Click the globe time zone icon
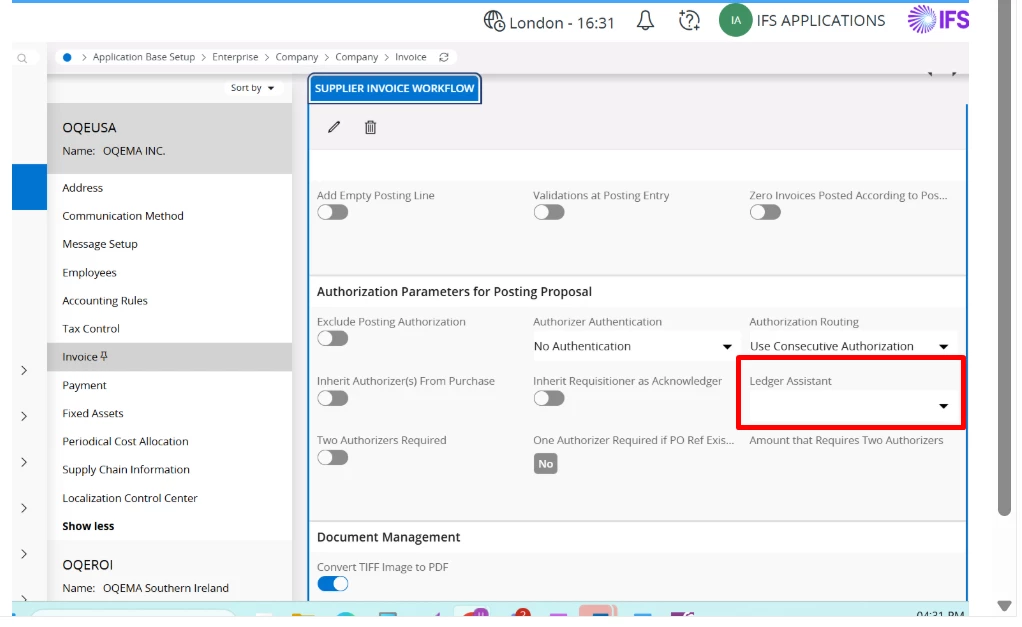 coord(494,21)
